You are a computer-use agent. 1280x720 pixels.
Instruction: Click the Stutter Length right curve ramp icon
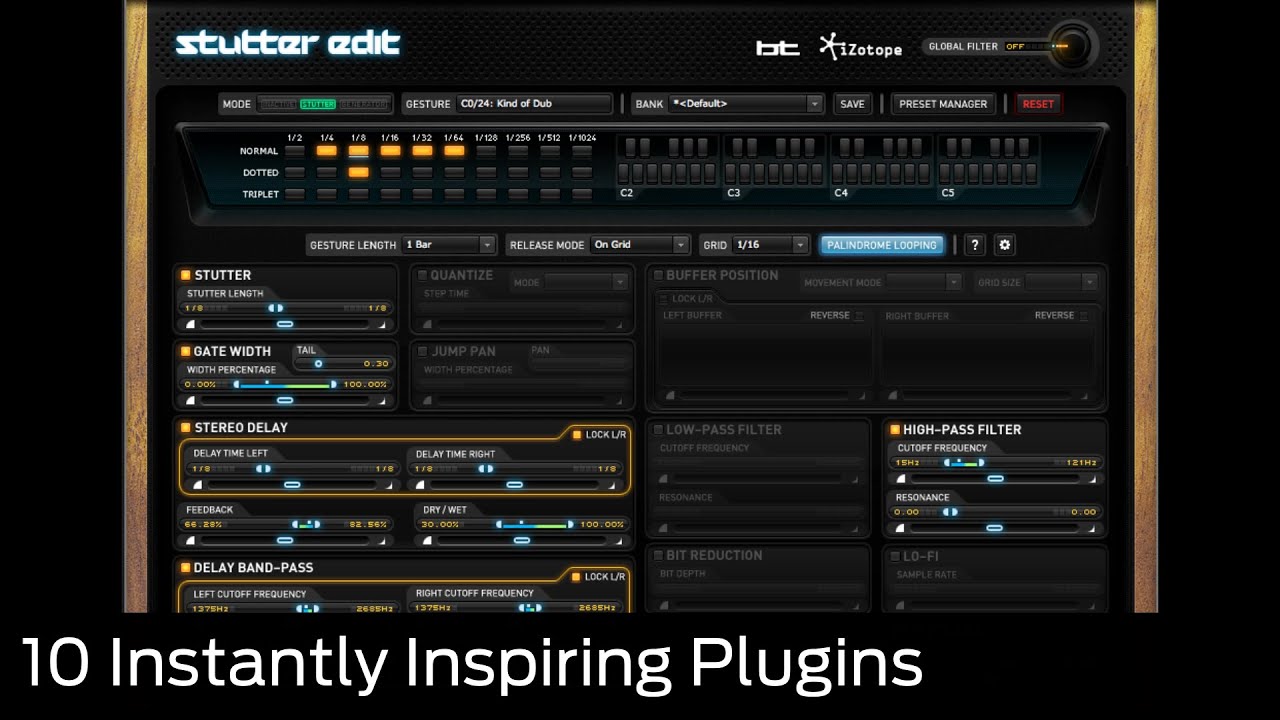point(381,324)
